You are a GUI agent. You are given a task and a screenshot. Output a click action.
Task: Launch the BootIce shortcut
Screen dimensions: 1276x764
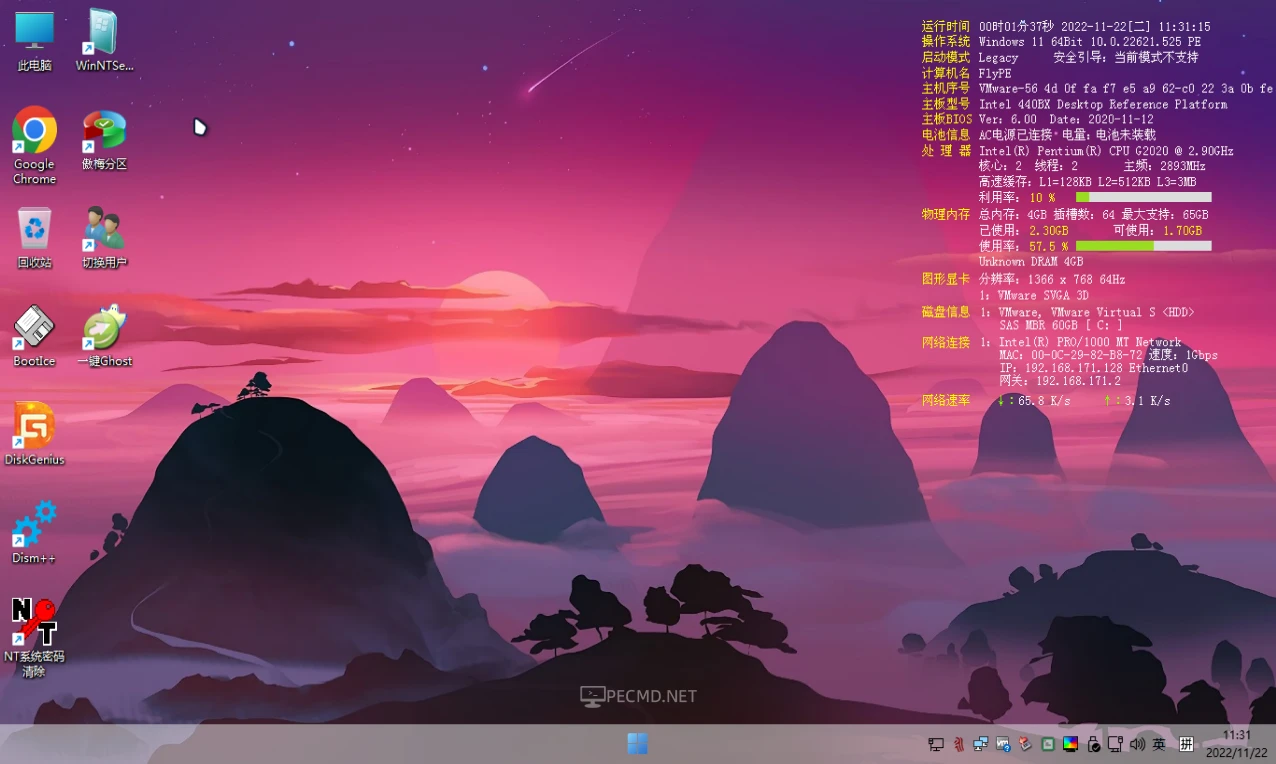coord(34,336)
